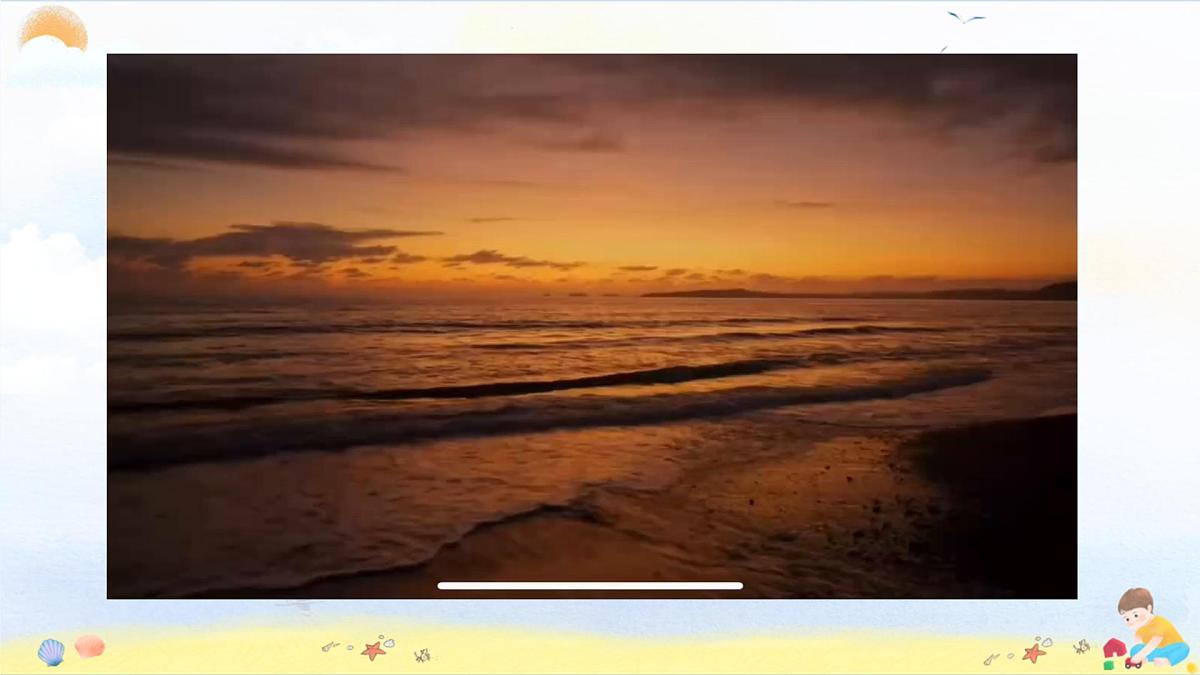The width and height of the screenshot is (1200, 675).
Task: Select the red toy house
Action: click(x=1114, y=648)
